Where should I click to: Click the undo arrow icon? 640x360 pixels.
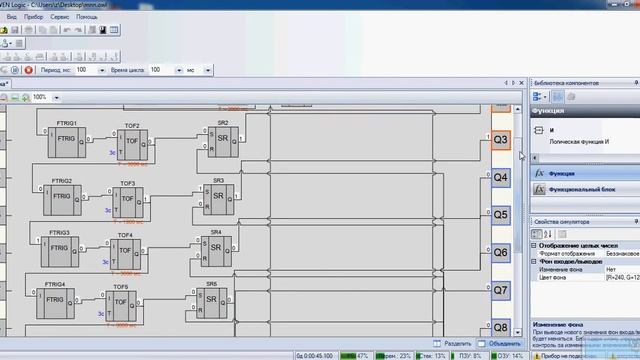click(x=67, y=30)
